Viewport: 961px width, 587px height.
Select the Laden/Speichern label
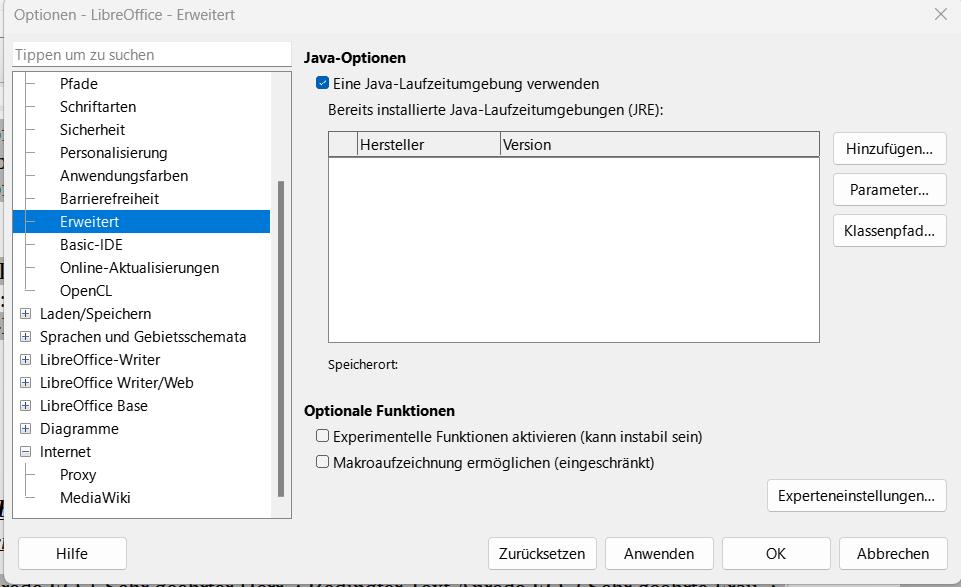point(96,314)
